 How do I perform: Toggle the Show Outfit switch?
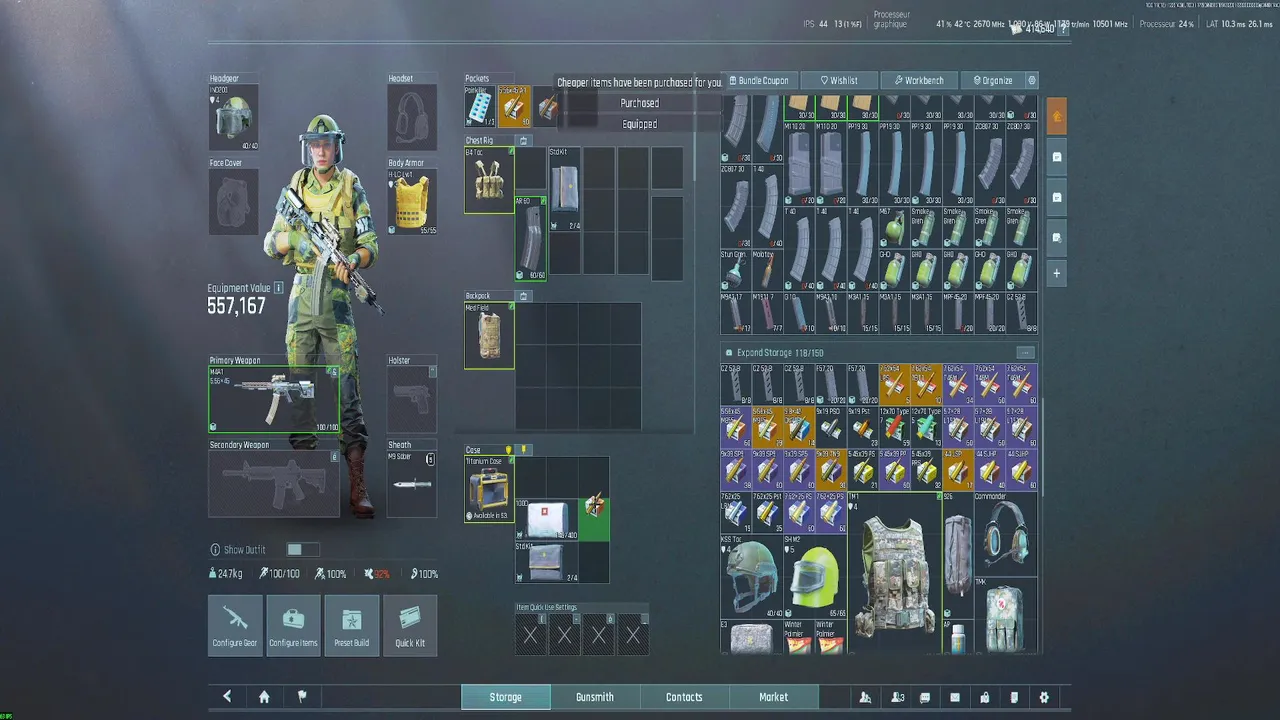[x=301, y=550]
